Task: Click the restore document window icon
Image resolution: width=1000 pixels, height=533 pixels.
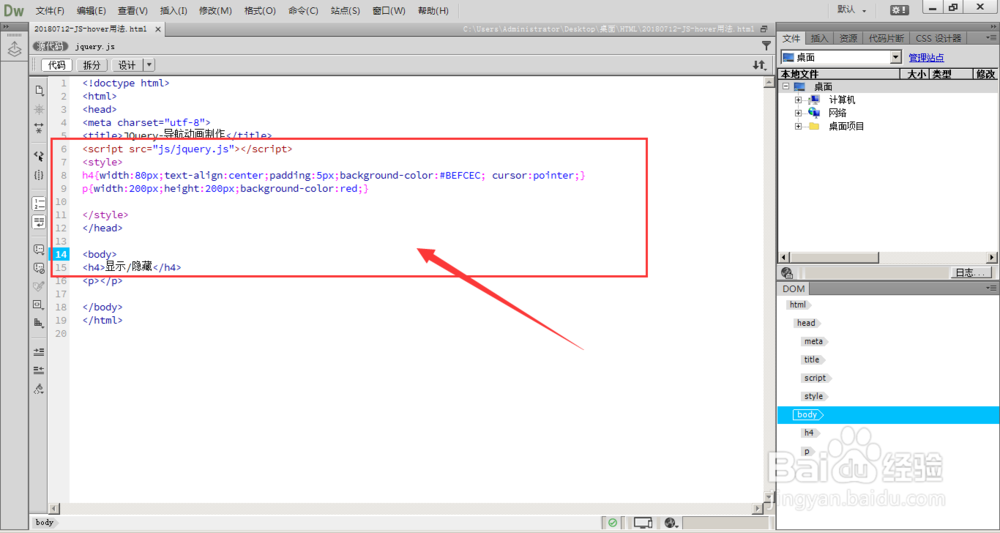Action: tap(765, 29)
